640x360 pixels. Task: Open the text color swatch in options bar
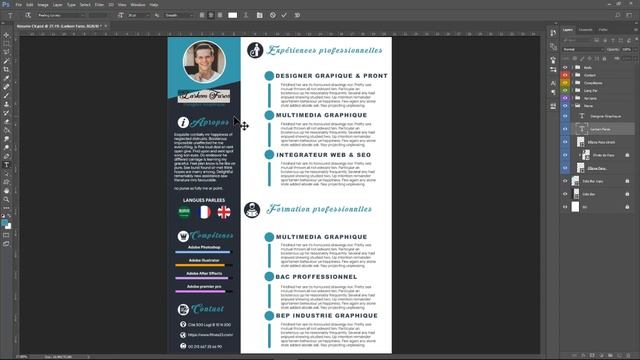point(232,15)
